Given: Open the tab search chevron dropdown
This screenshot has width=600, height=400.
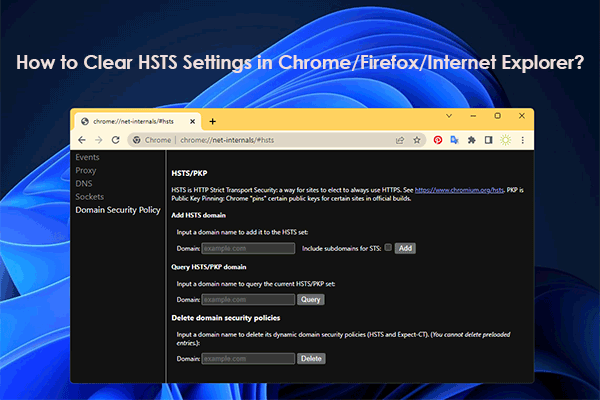Looking at the screenshot, I should (449, 116).
